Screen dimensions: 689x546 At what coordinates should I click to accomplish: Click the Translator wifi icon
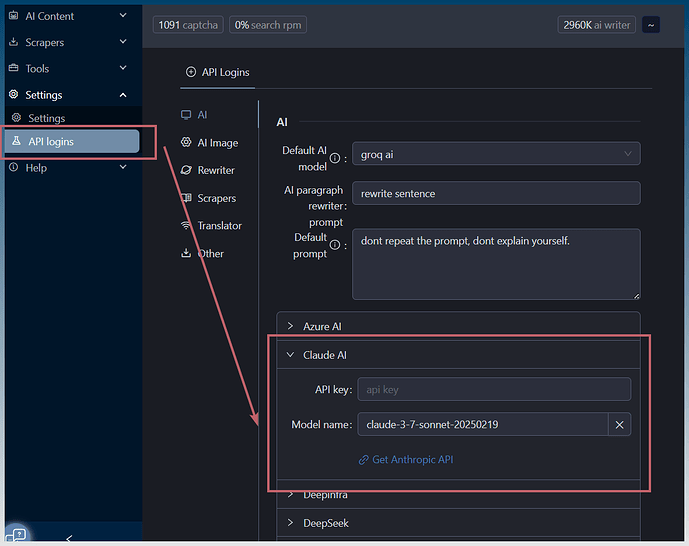tap(186, 225)
